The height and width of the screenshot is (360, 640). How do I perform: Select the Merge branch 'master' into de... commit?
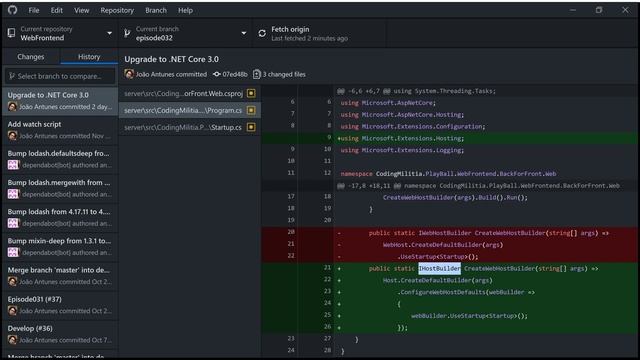pos(60,276)
